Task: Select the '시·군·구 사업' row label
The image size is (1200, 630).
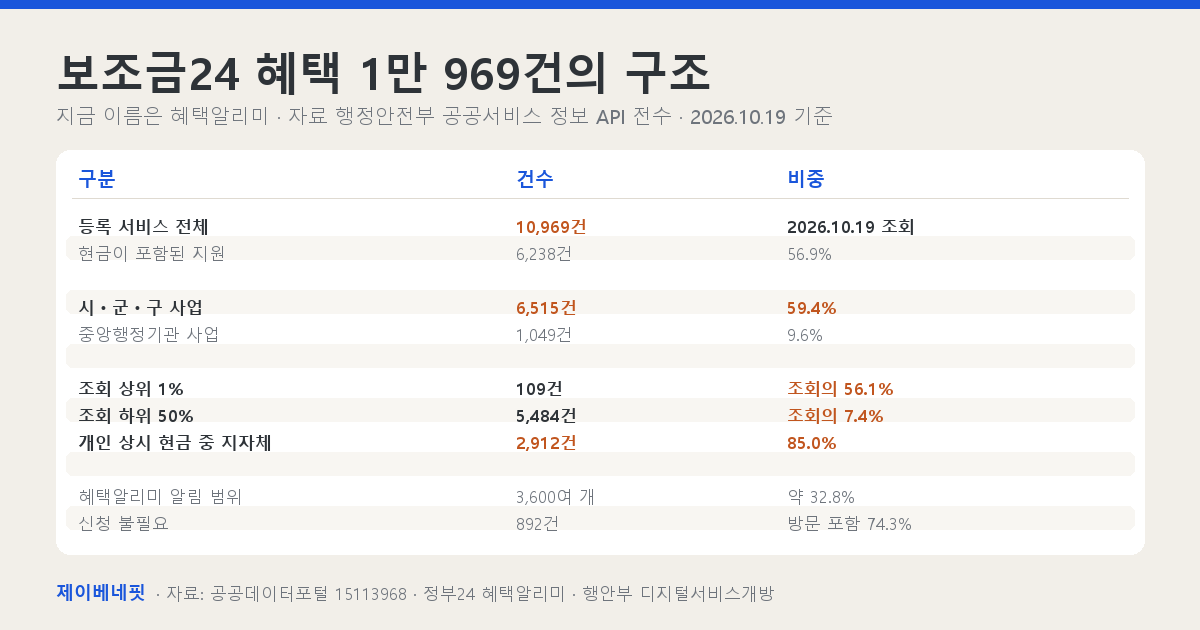Action: (141, 308)
